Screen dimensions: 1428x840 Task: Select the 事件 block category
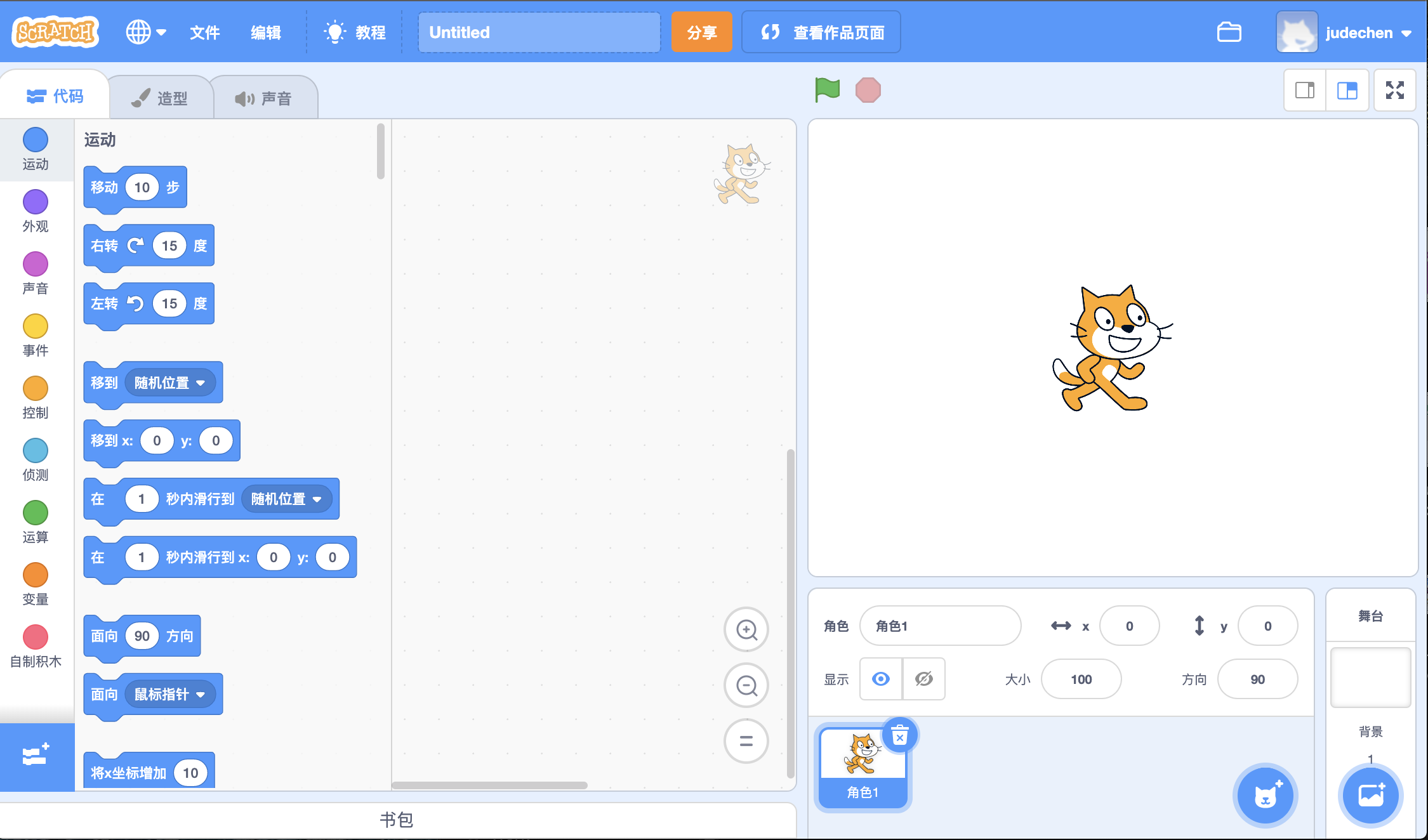coord(36,336)
